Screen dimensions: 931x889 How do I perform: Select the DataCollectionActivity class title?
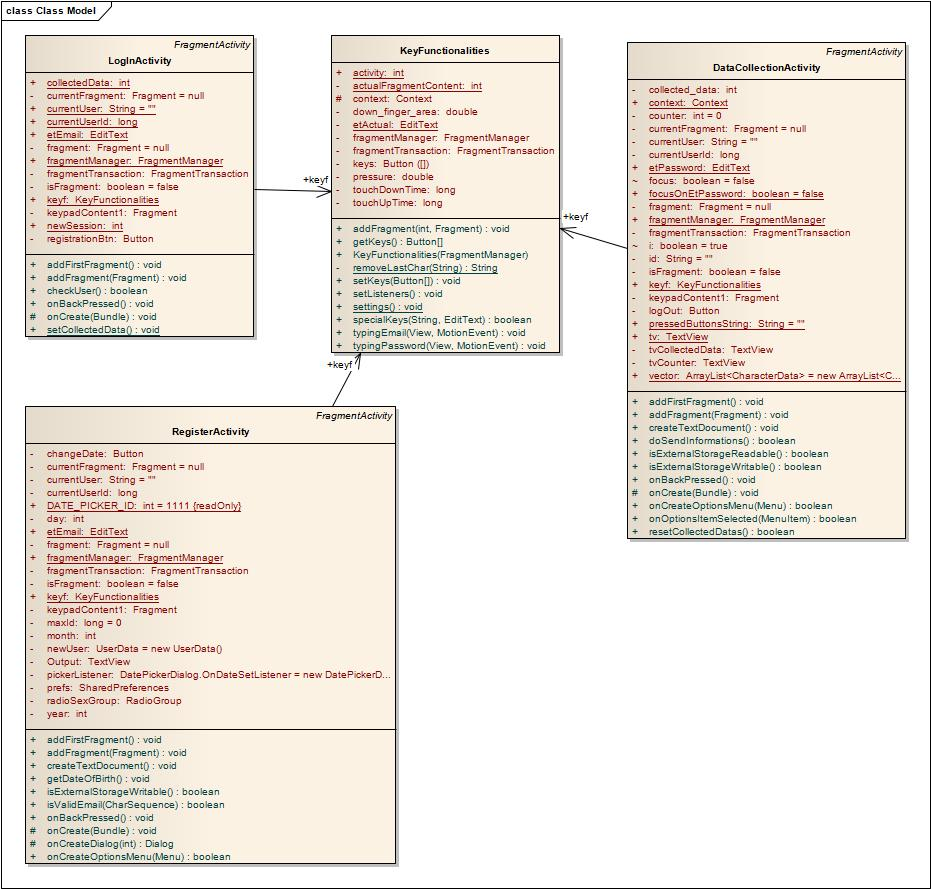click(767, 68)
